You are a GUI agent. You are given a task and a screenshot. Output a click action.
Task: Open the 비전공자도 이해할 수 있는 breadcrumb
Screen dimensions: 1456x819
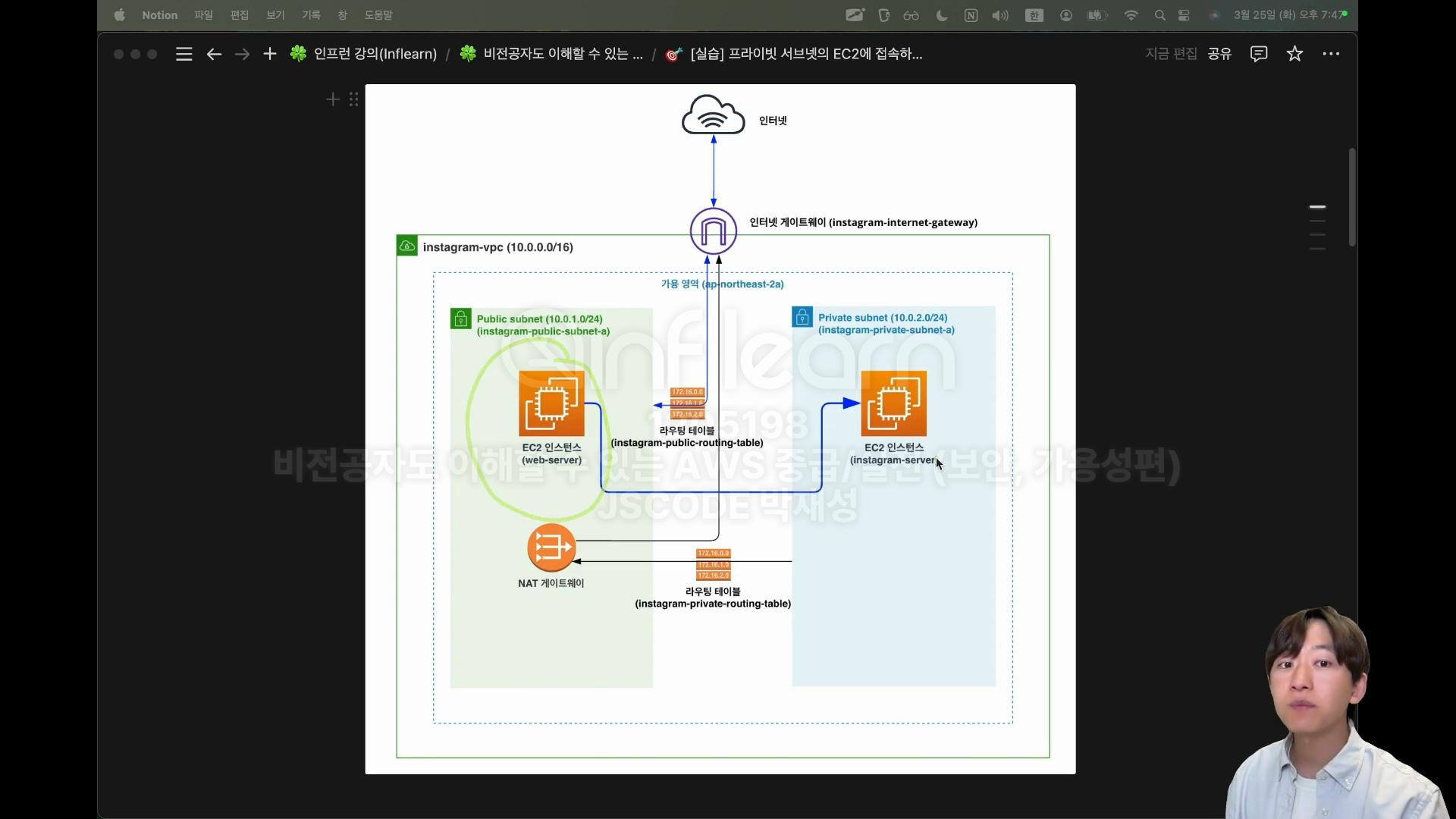coord(563,54)
